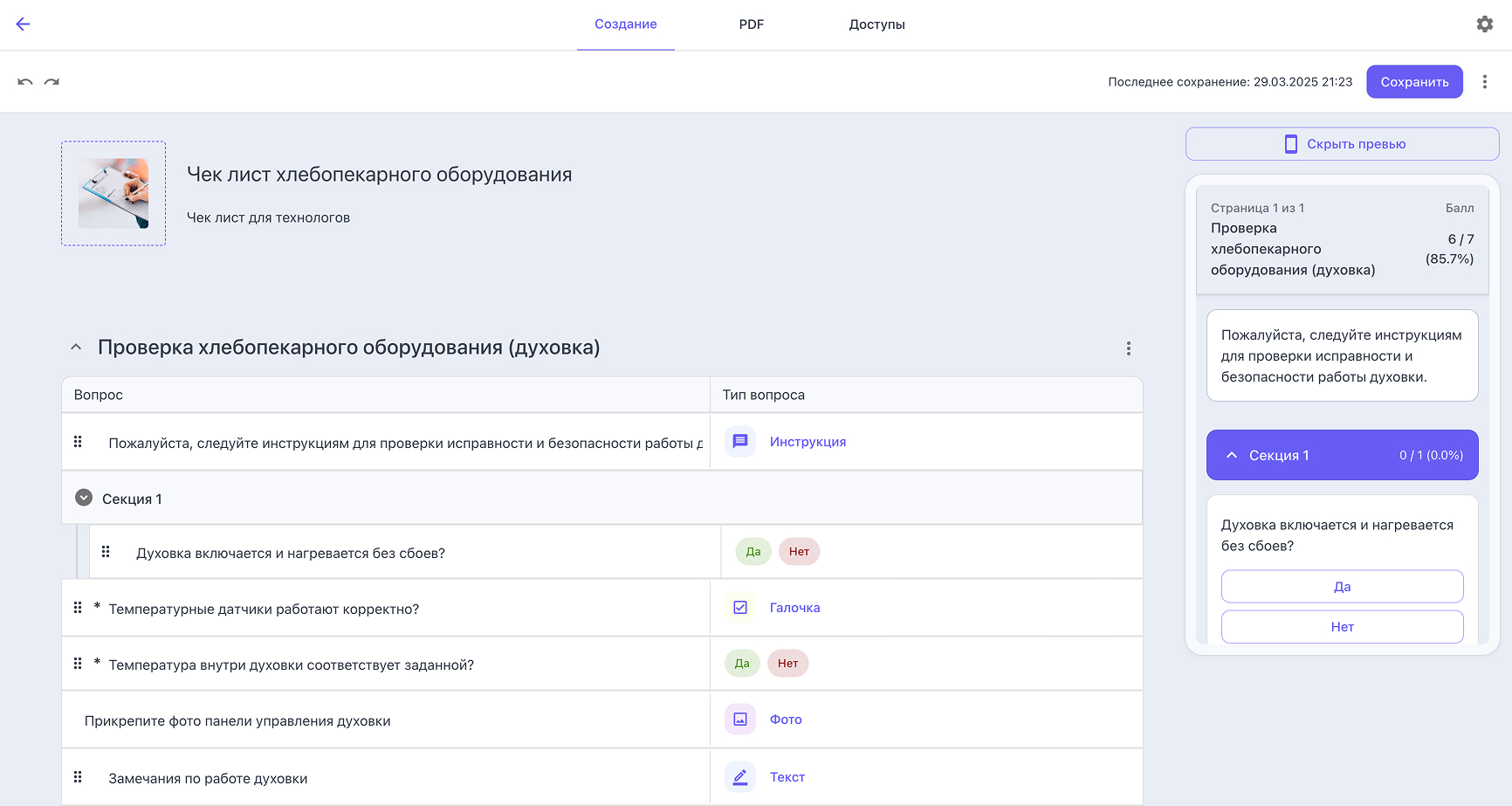Click the undo arrow icon

(25, 81)
